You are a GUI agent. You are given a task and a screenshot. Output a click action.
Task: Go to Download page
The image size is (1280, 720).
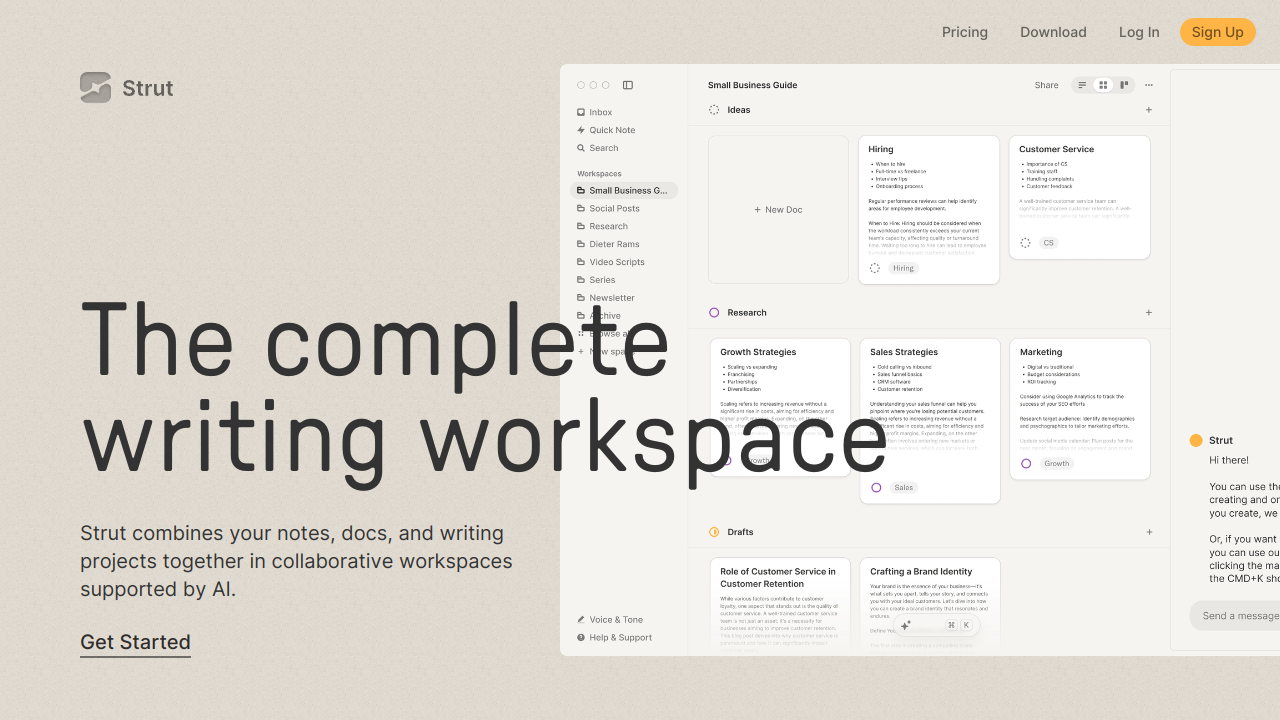(1053, 32)
